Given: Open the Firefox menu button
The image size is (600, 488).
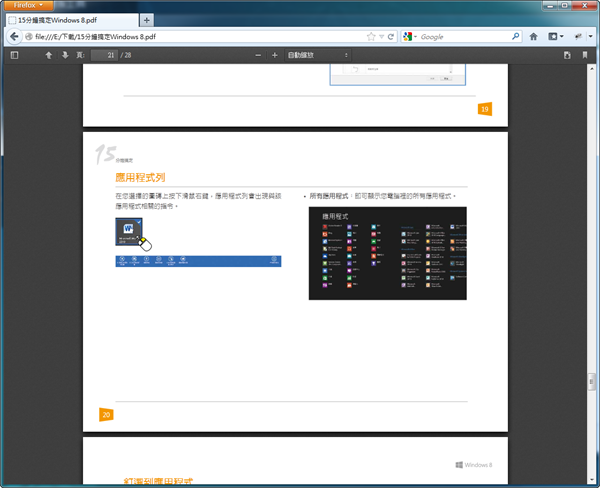Looking at the screenshot, I should point(28,5).
